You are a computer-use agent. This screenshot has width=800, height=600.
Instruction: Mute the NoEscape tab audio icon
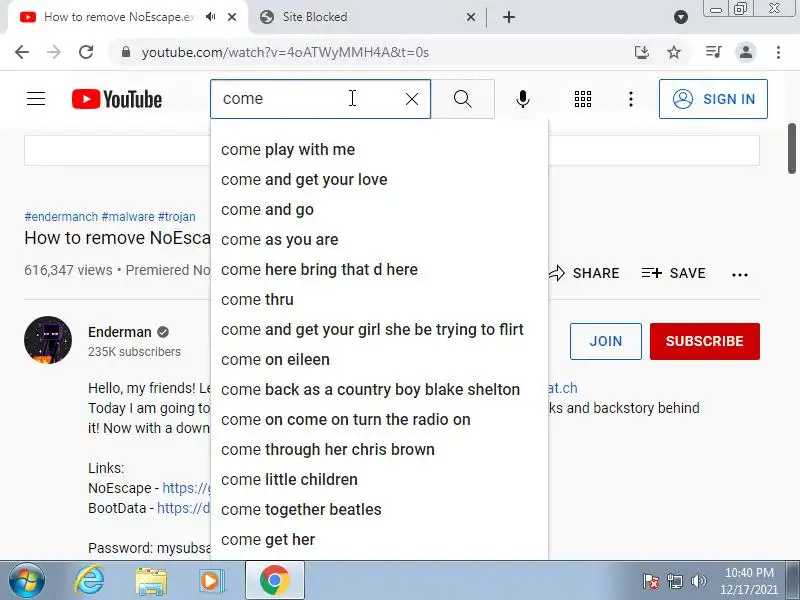pyautogui.click(x=211, y=17)
